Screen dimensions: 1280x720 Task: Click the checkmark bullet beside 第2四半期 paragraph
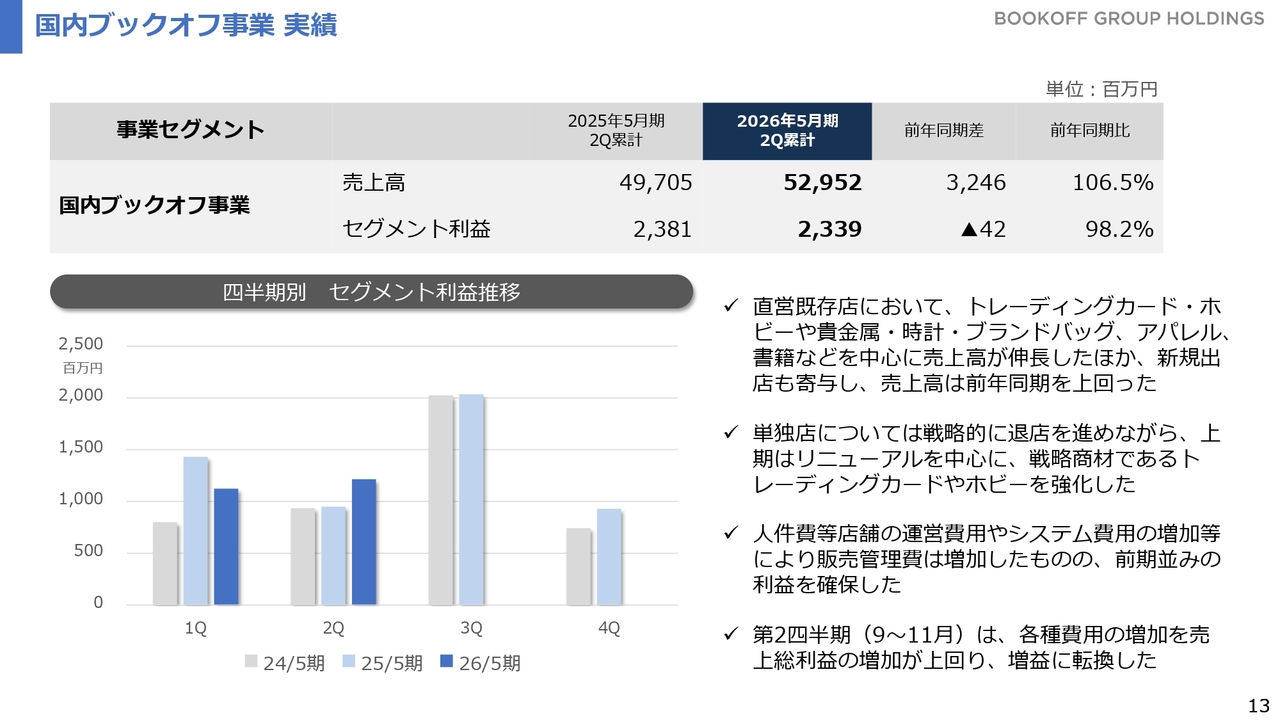tap(729, 634)
